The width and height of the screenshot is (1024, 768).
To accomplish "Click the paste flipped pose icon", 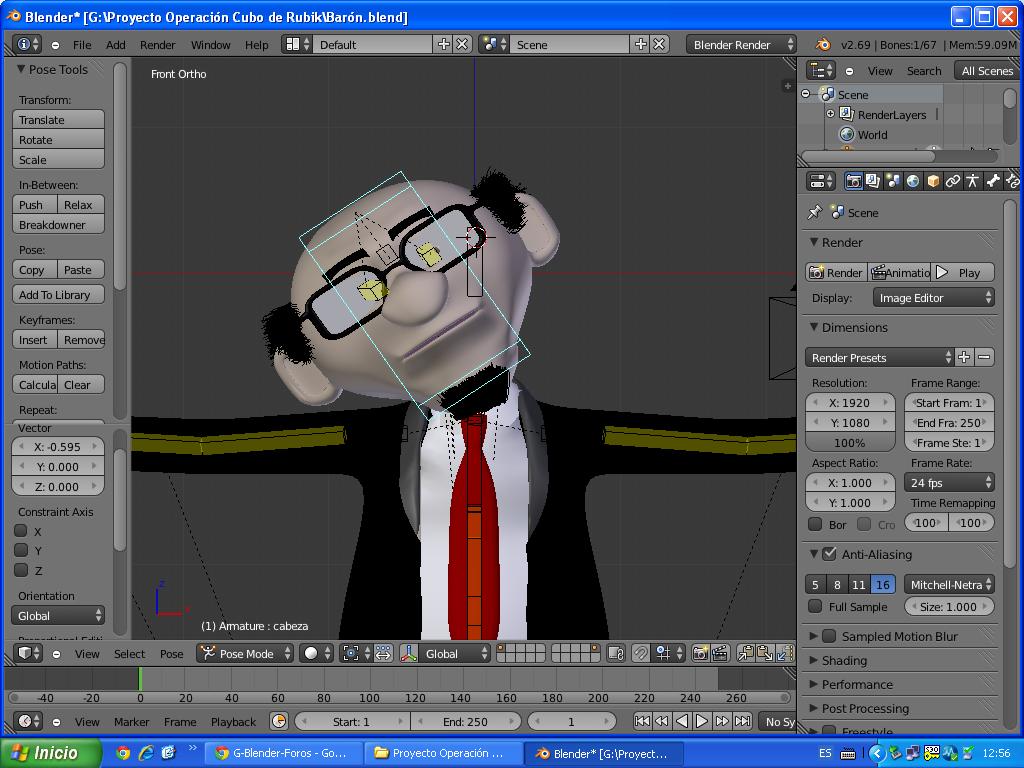I will 784,654.
